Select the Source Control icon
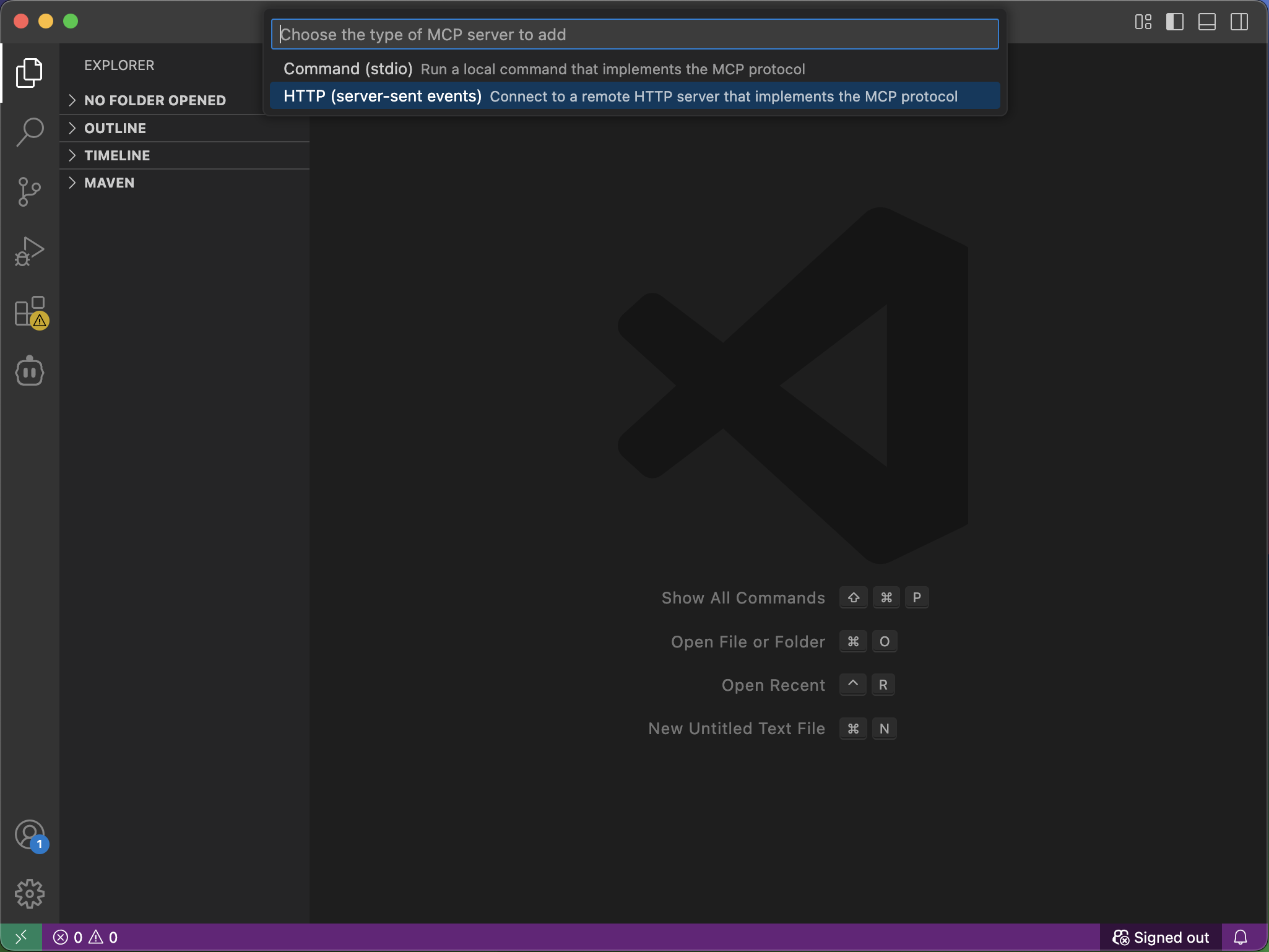The width and height of the screenshot is (1269, 952). click(x=28, y=191)
